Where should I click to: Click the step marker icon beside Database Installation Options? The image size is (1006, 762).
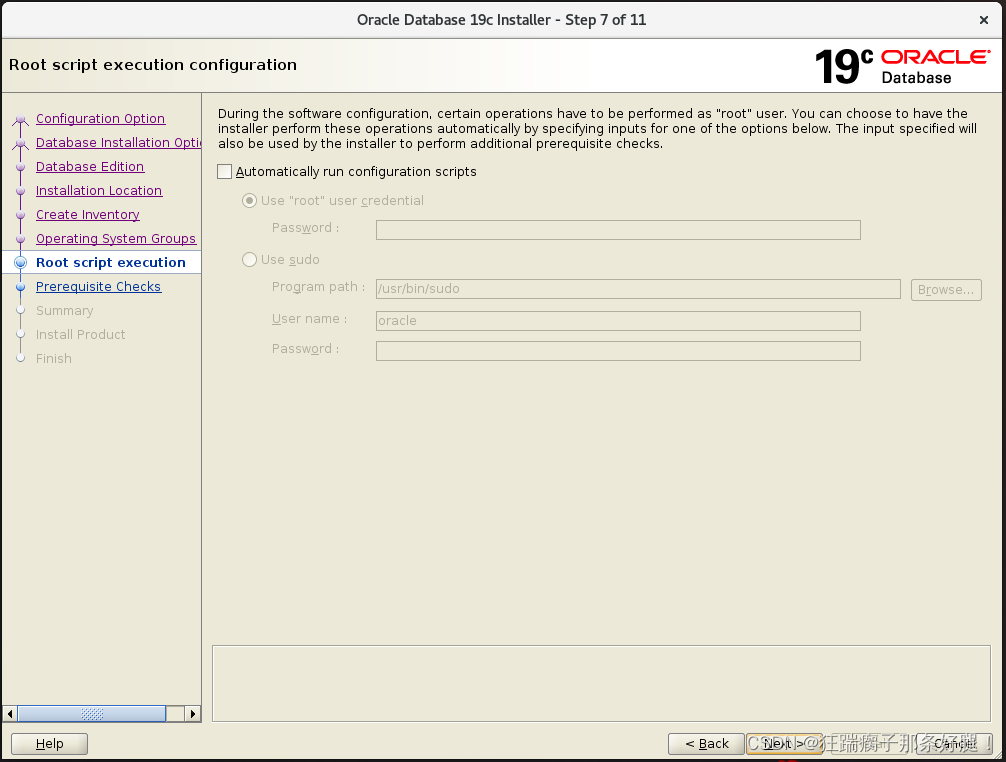click(x=21, y=143)
